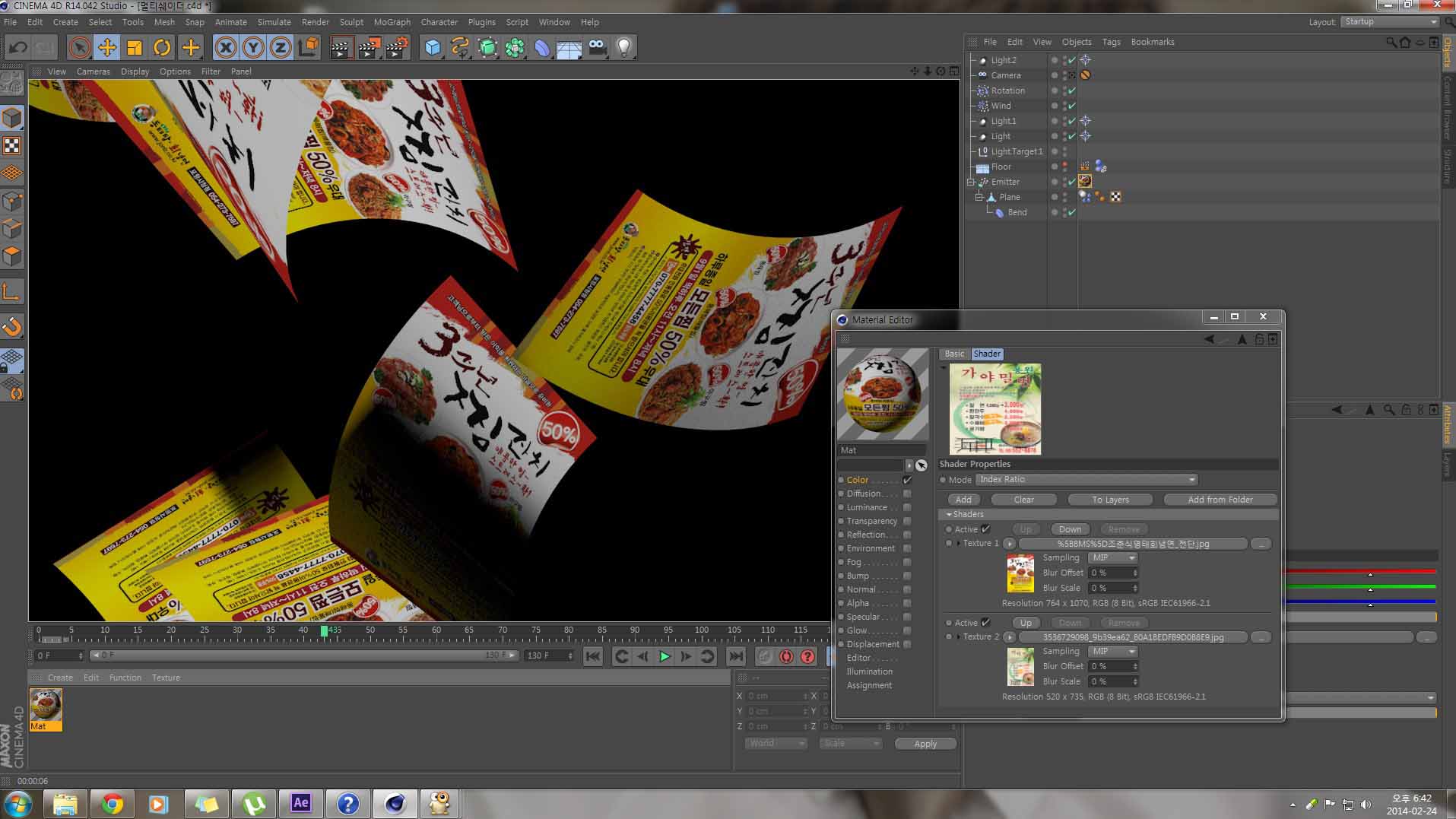
Task: Enable the Specular channel checkbox
Action: [907, 617]
